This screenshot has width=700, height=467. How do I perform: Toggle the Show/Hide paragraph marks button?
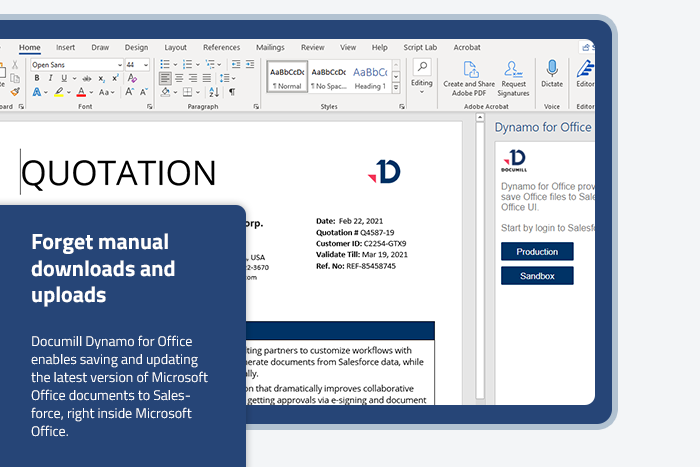(x=232, y=91)
